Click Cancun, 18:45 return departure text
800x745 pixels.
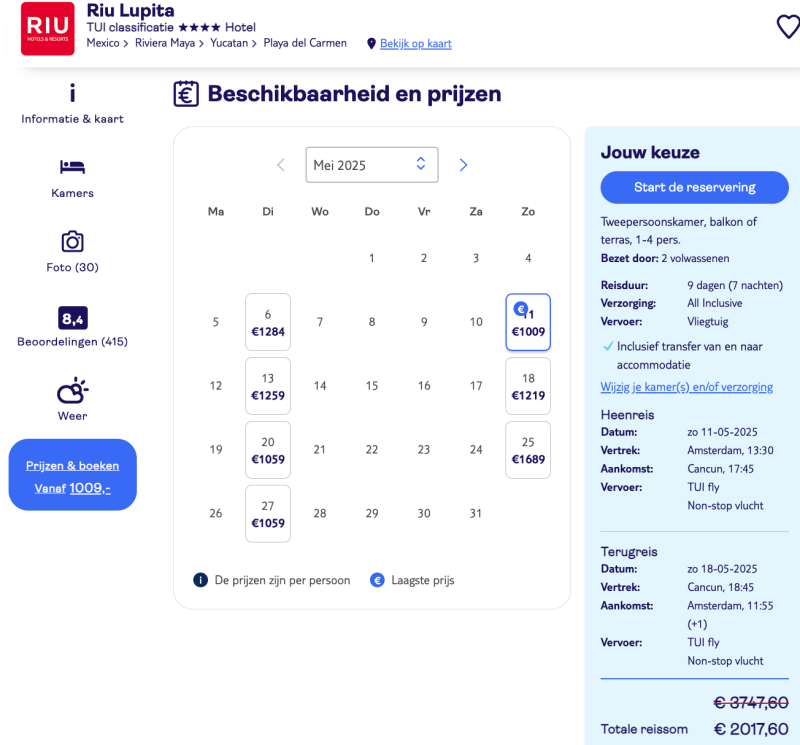pos(720,587)
